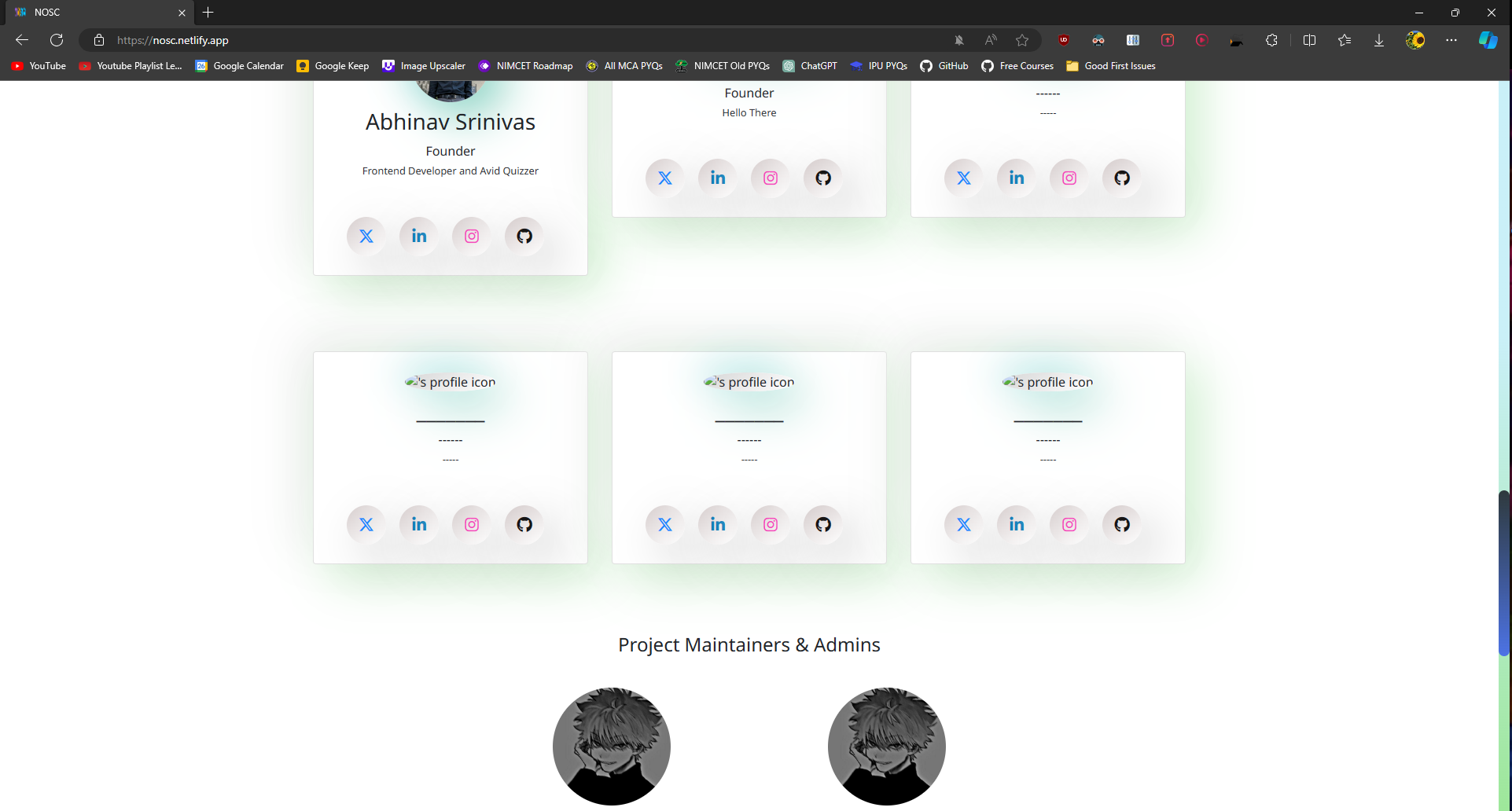Click the Instagram icon on the middle Founder card

pyautogui.click(x=769, y=178)
